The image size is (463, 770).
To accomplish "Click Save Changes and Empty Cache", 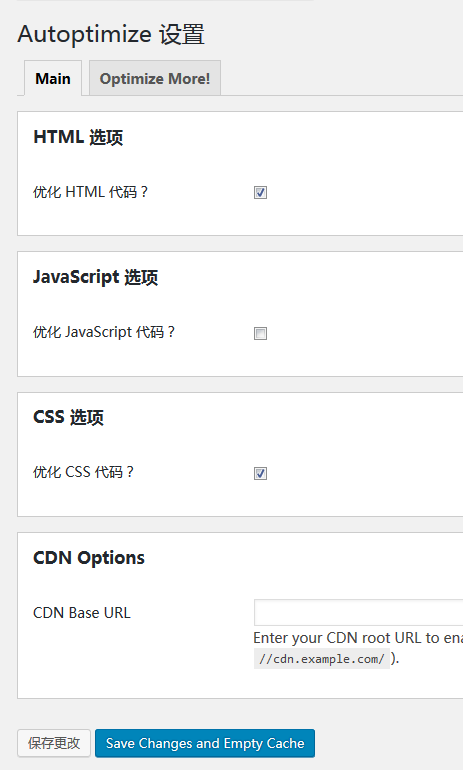I will (x=205, y=743).
